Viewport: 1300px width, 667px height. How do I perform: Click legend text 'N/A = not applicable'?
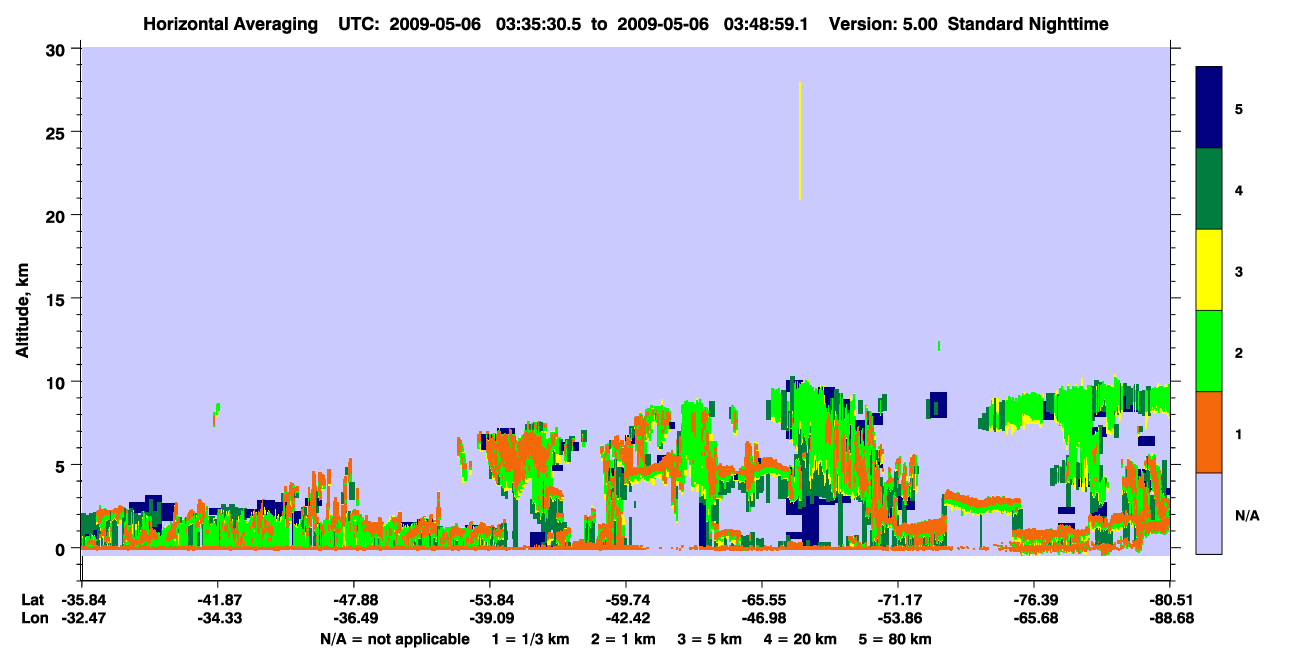pyautogui.click(x=394, y=639)
